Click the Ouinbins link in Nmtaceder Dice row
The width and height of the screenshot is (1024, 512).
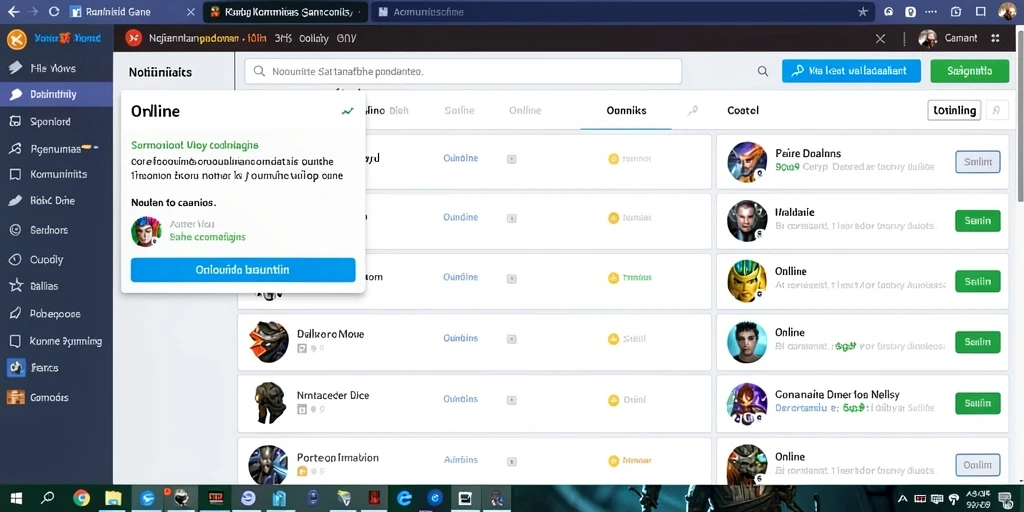tap(460, 398)
